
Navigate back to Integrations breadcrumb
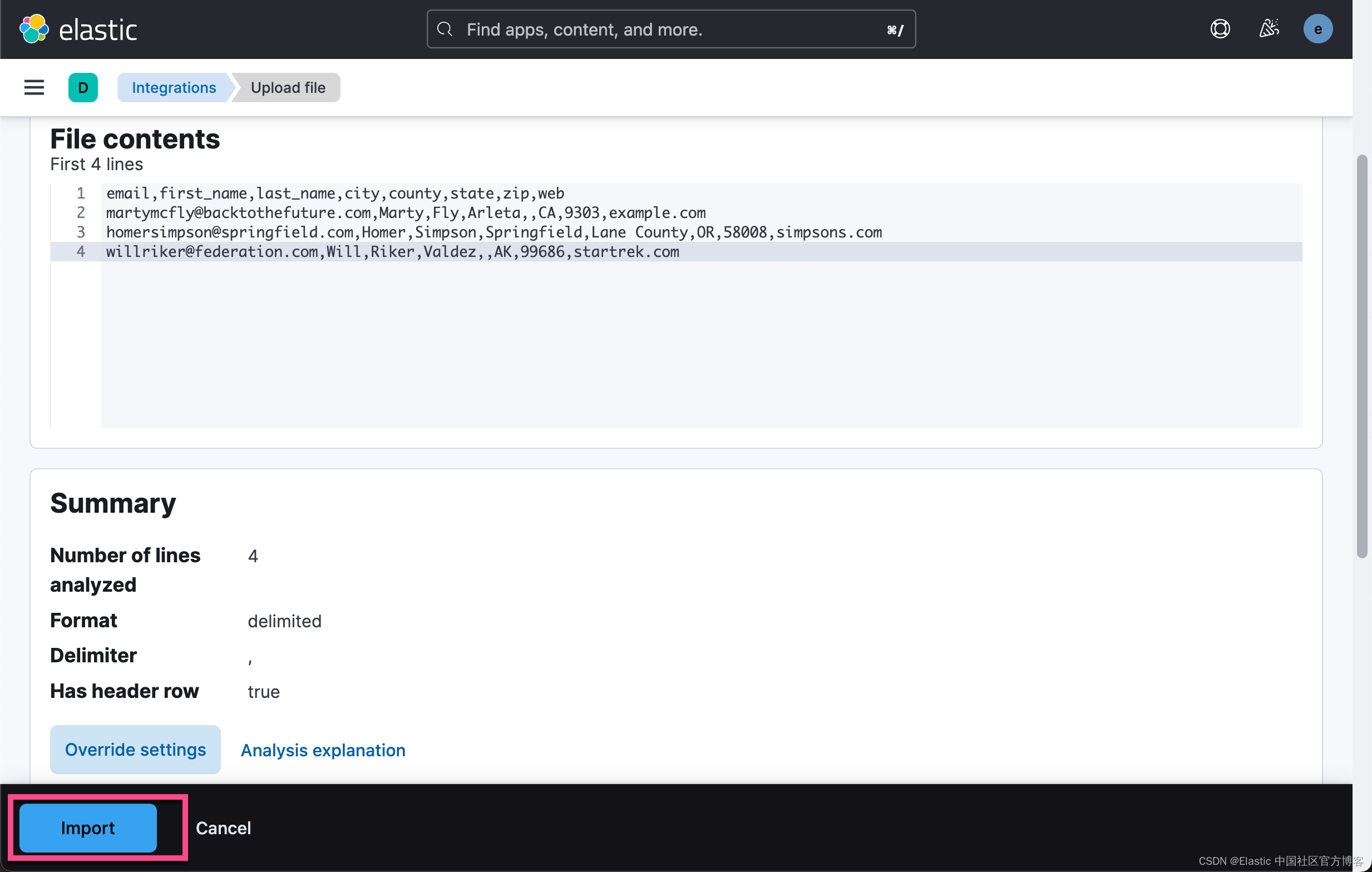(x=174, y=87)
